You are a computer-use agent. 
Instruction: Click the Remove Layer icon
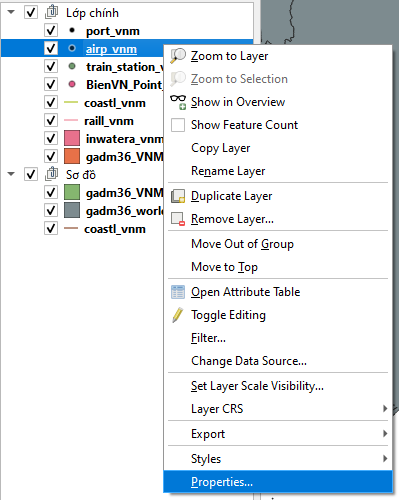click(x=178, y=219)
